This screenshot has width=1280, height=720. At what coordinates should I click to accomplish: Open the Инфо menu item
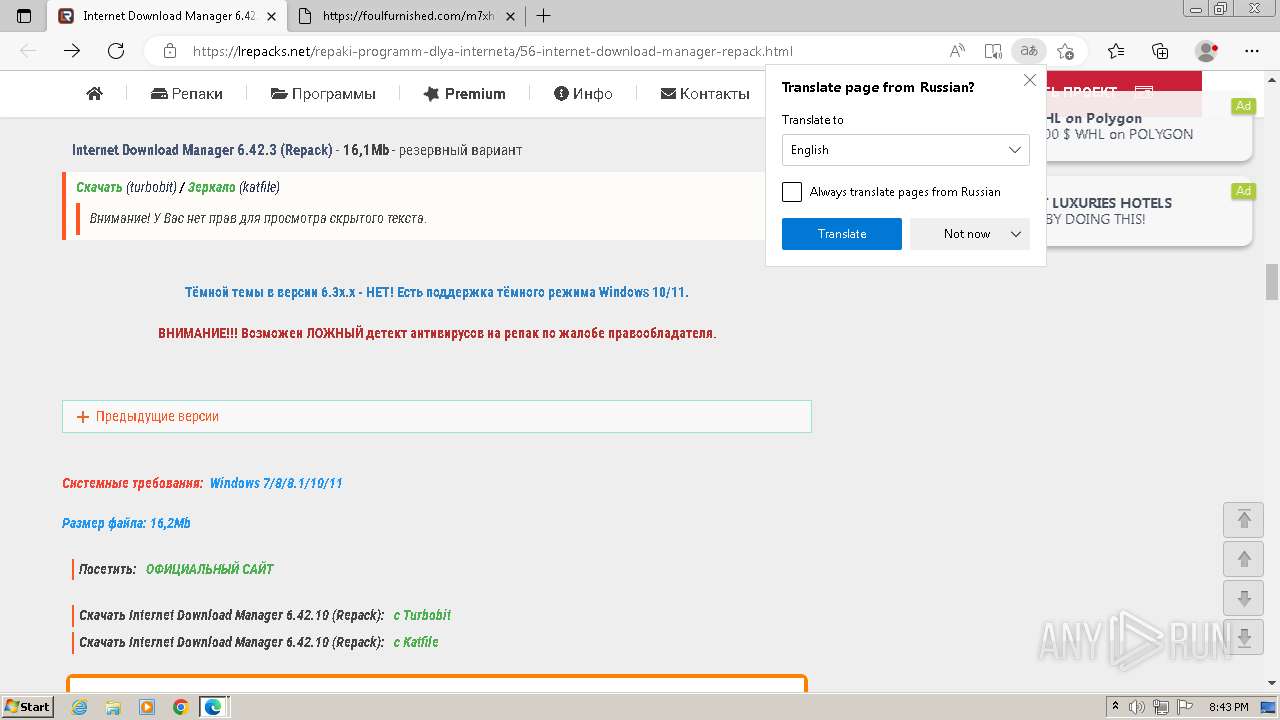(583, 93)
